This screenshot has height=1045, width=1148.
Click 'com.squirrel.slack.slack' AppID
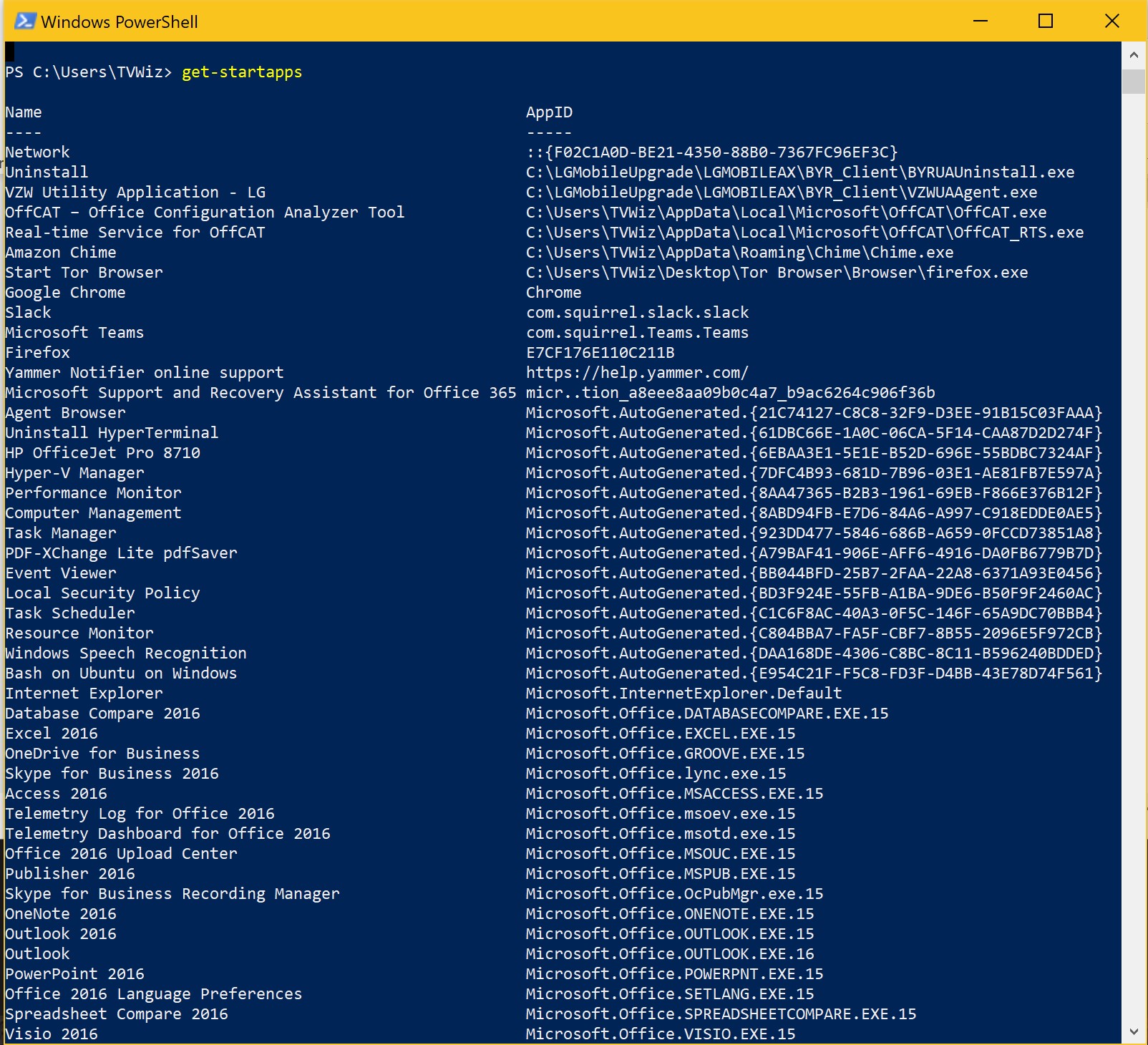[x=637, y=313]
